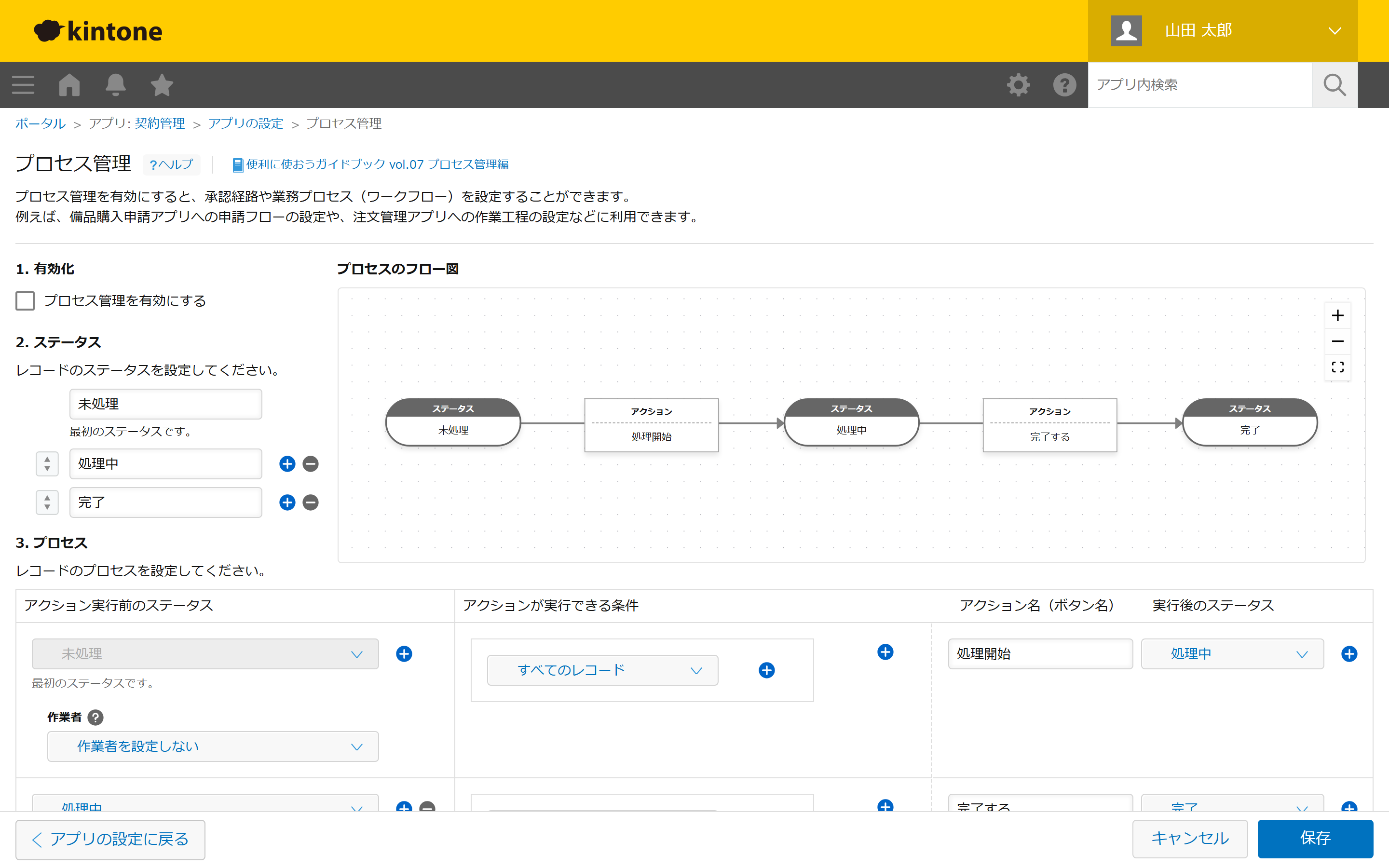This screenshot has width=1389, height=868.
Task: Open 契約管理 app breadcrumb
Action: pyautogui.click(x=160, y=123)
